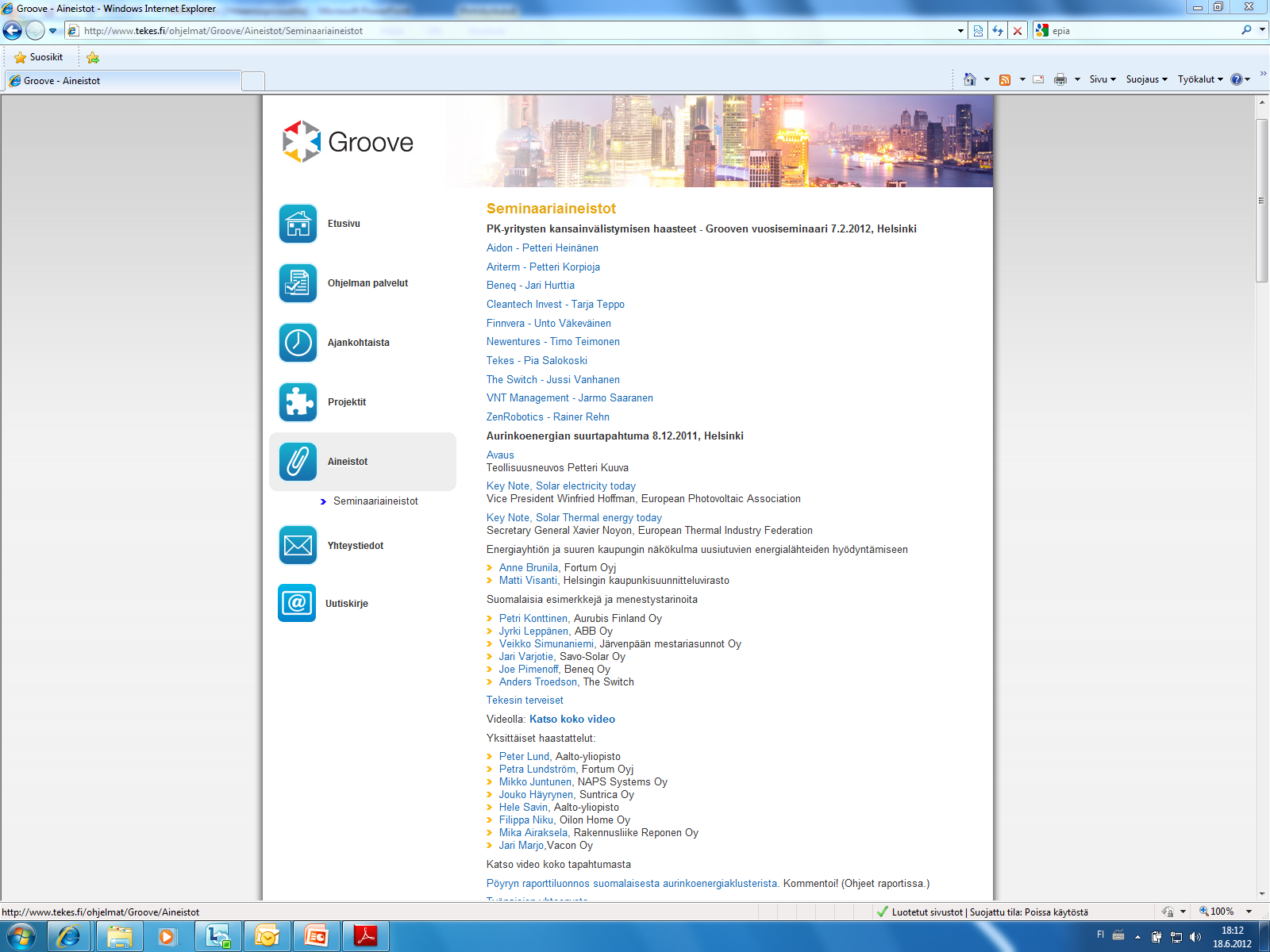Open the Ohjelman palvelut checklist icon
Screen dimensions: 1270x952
point(298,283)
